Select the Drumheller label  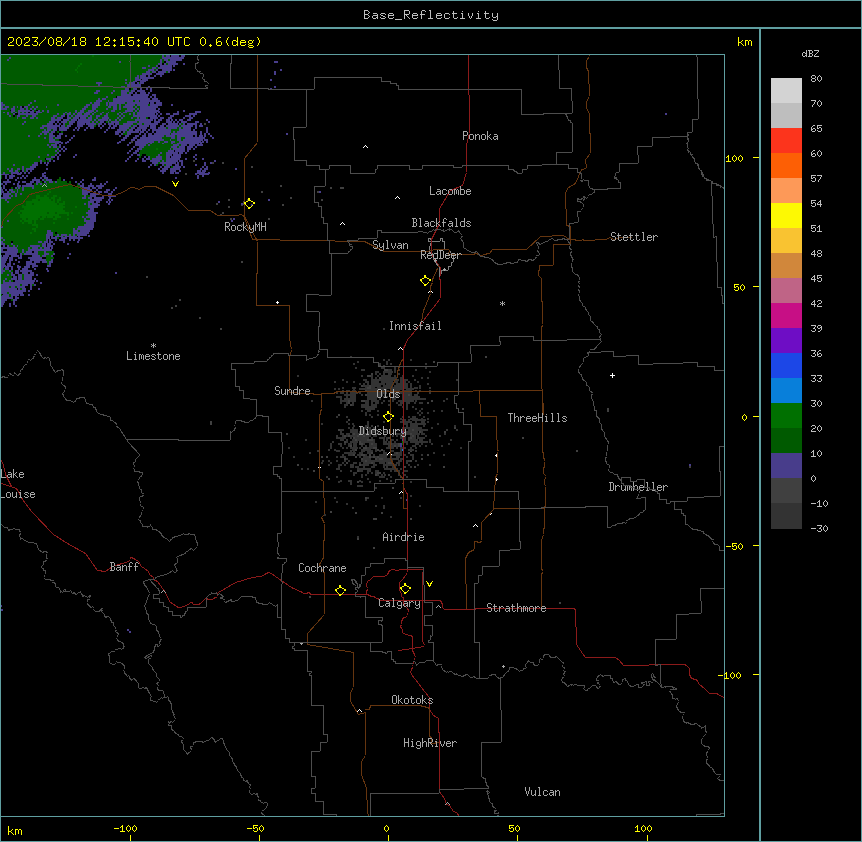pyautogui.click(x=638, y=487)
